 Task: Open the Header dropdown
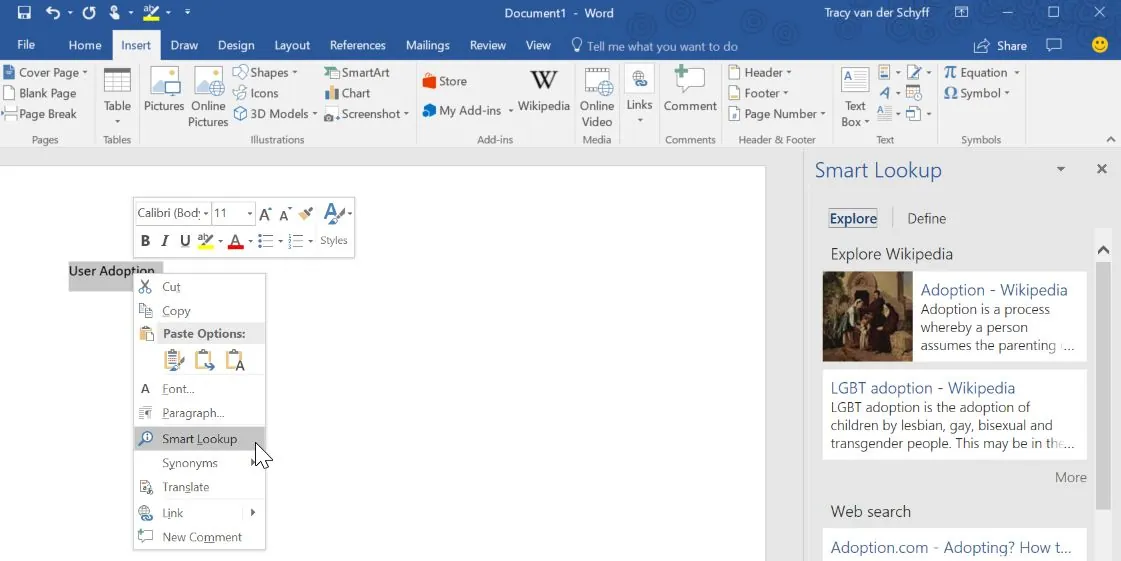760,72
